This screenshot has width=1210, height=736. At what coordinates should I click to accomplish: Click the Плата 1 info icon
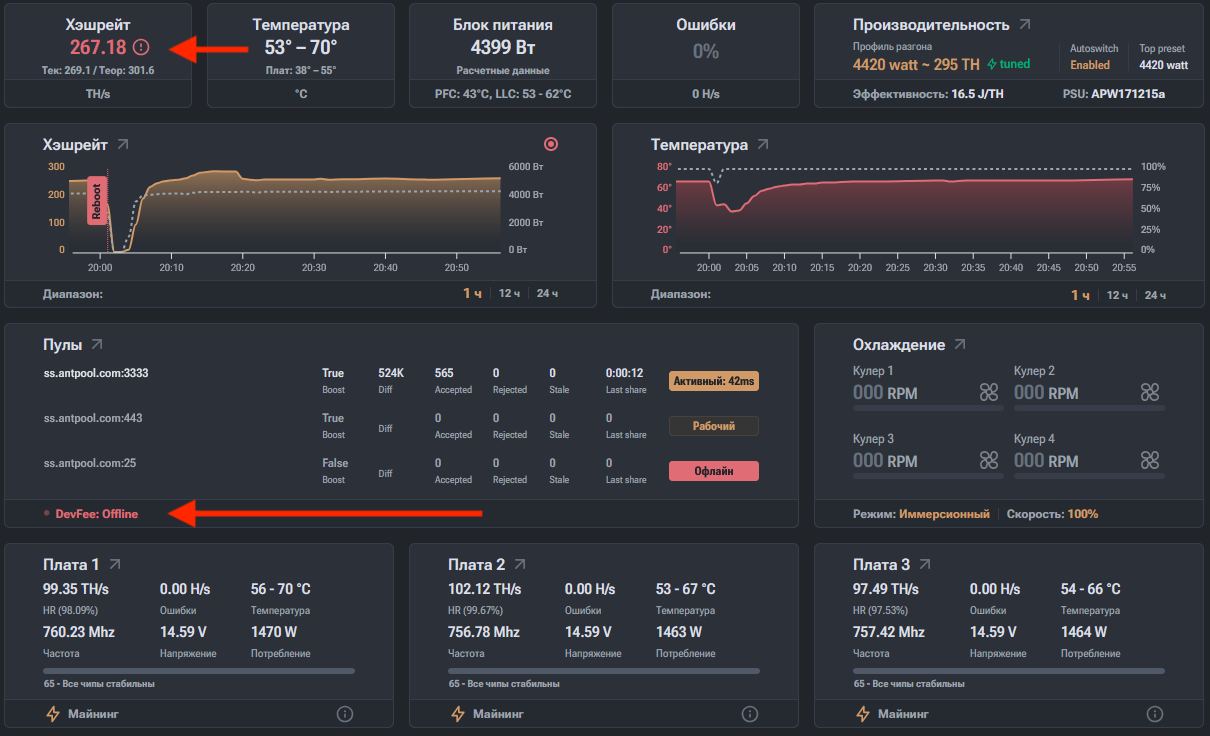[x=345, y=714]
